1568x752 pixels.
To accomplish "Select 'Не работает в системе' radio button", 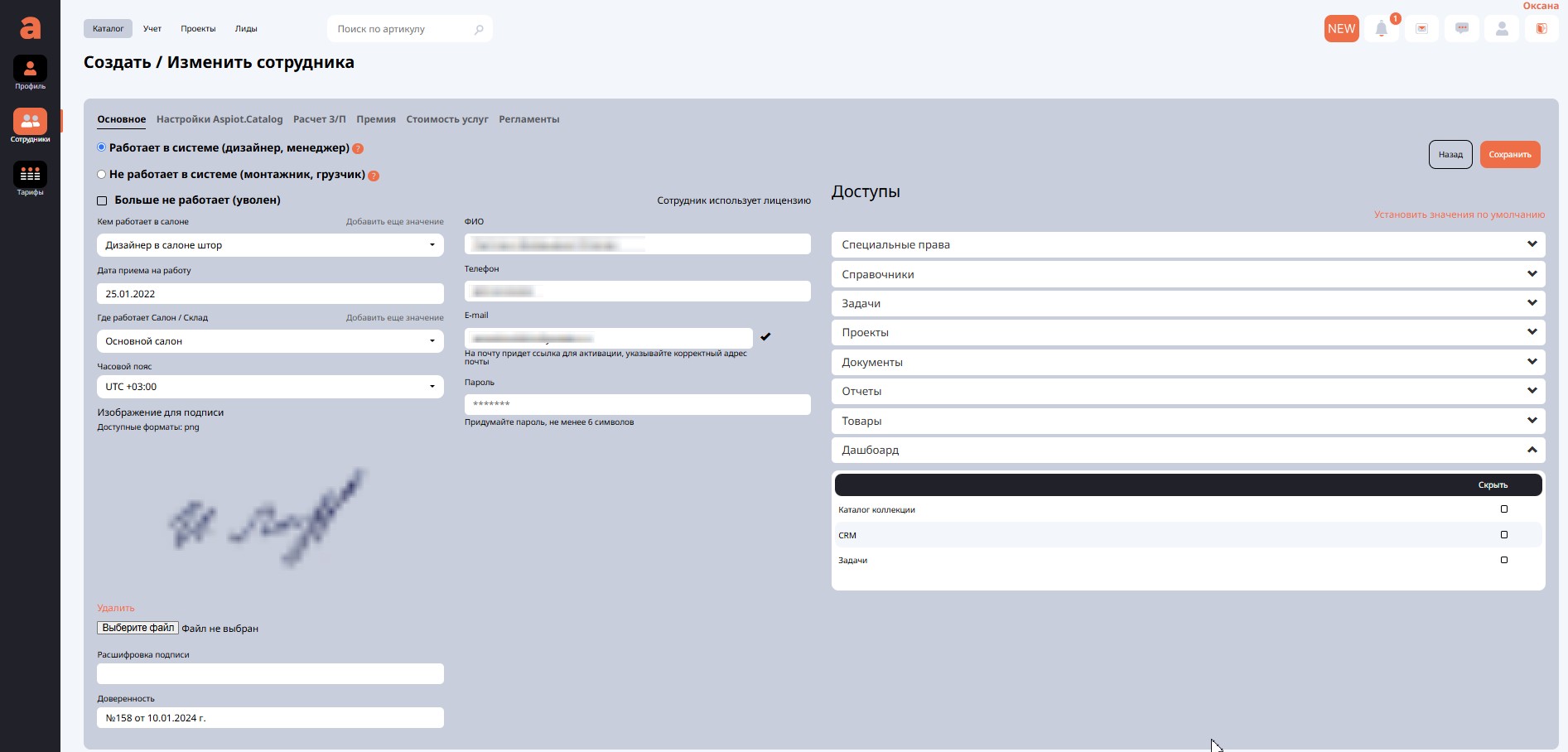I will tap(102, 175).
